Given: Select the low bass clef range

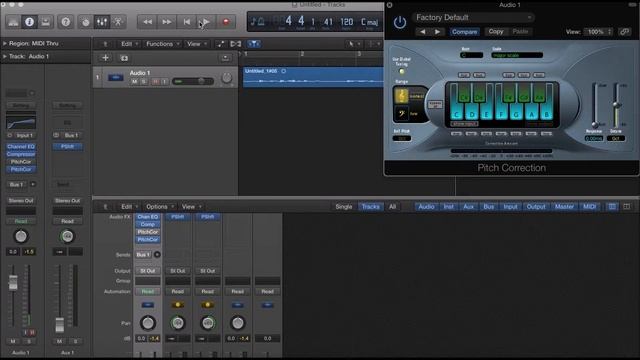Looking at the screenshot, I should tap(402, 113).
